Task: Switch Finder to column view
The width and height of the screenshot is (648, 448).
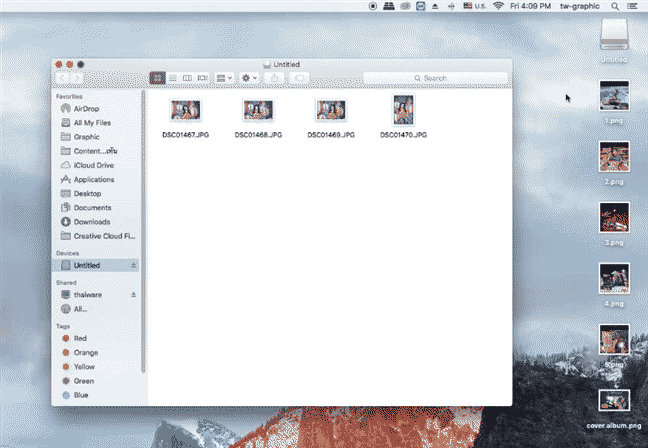Action: (x=188, y=78)
